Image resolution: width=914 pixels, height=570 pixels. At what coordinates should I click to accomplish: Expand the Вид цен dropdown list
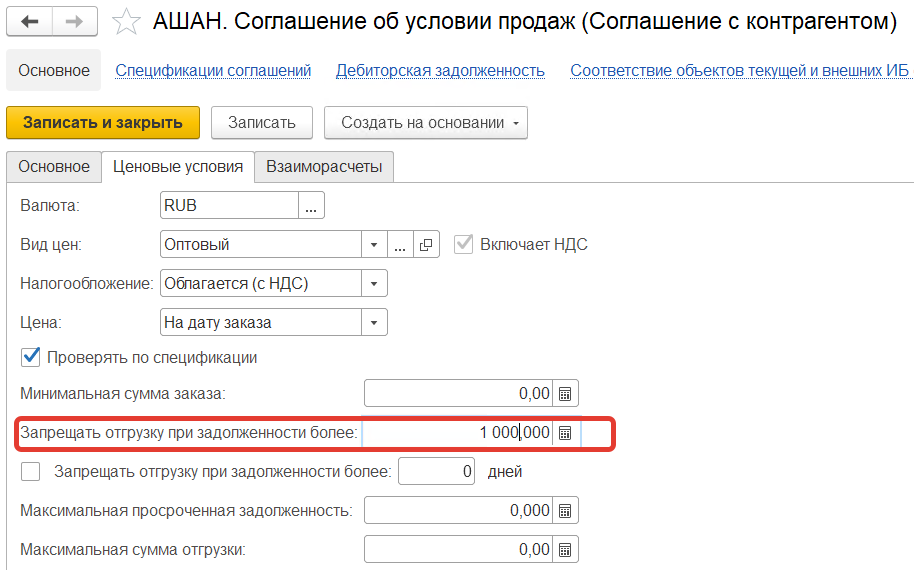[x=374, y=245]
